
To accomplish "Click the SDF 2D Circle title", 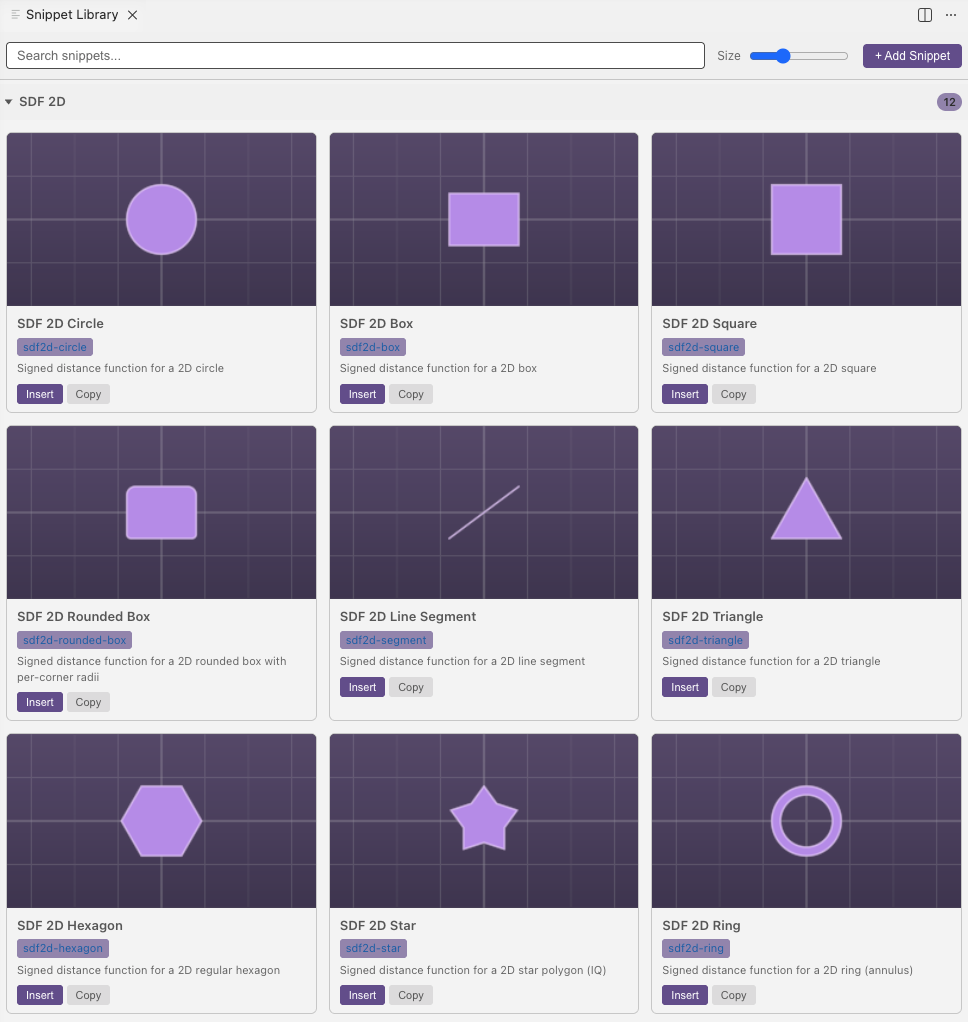I will pyautogui.click(x=60, y=323).
